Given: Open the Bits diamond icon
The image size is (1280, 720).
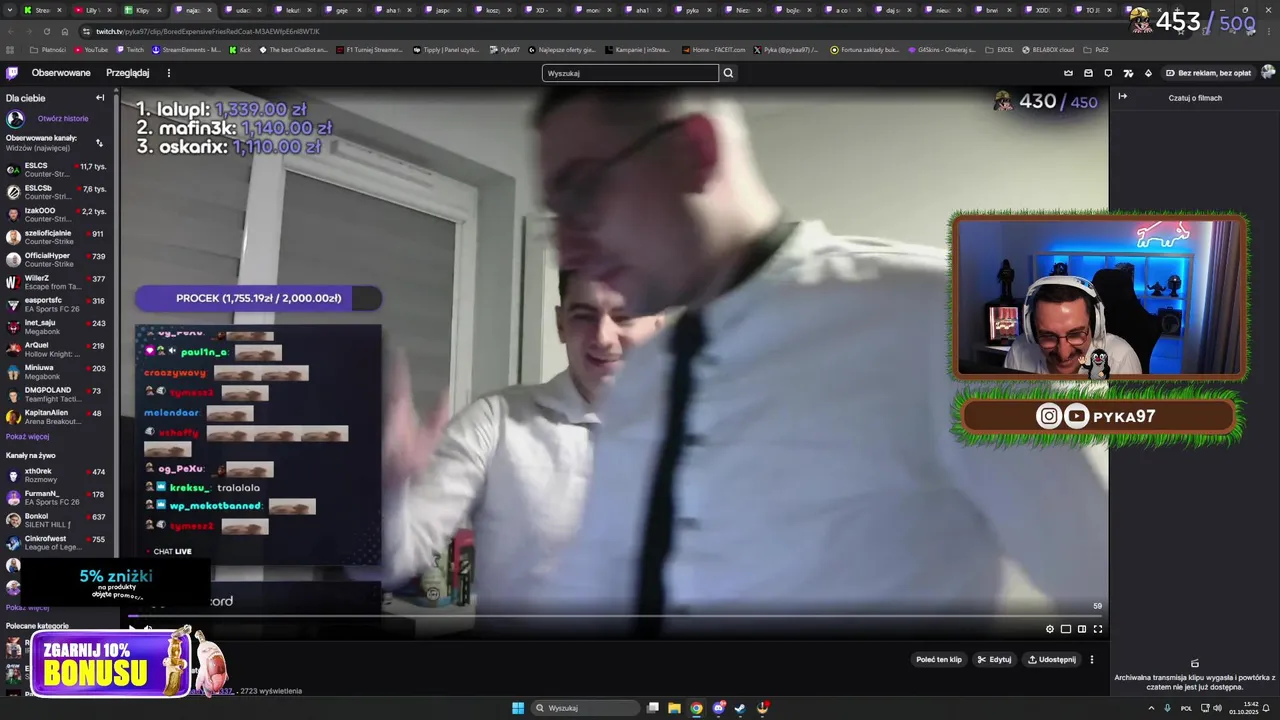Looking at the screenshot, I should click(1148, 73).
